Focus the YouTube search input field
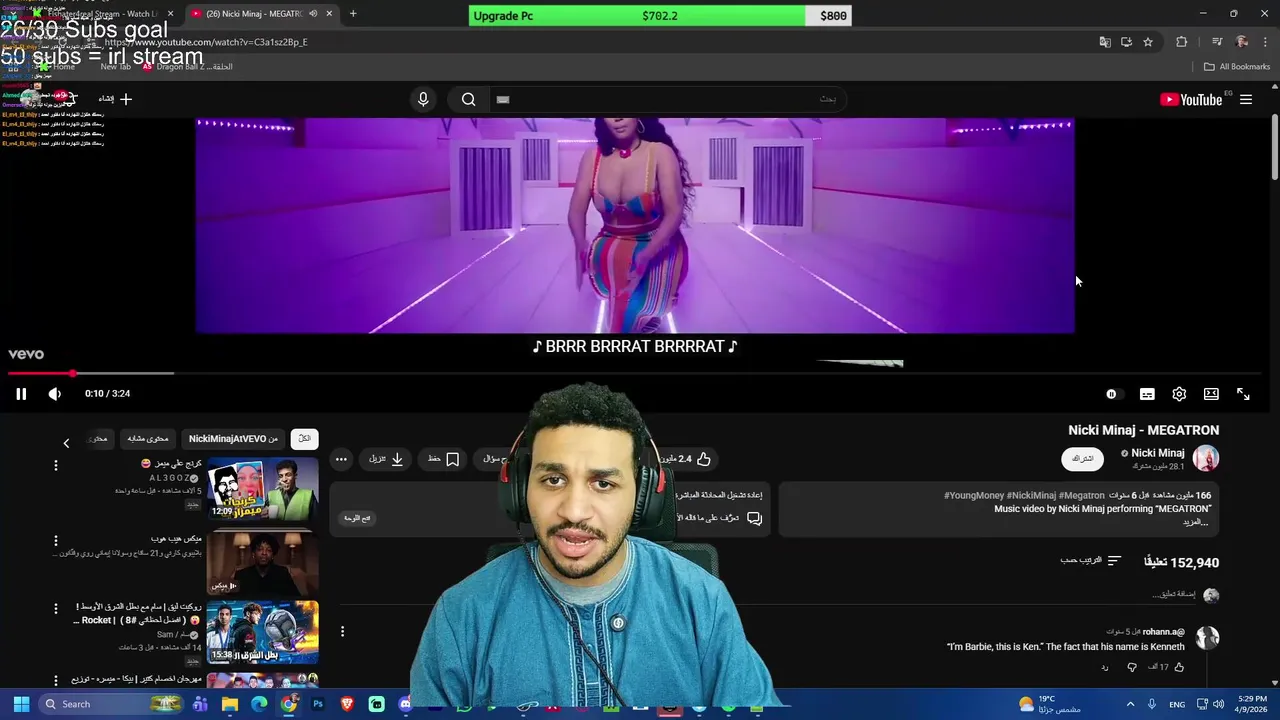Image resolution: width=1280 pixels, height=720 pixels. pos(668,99)
